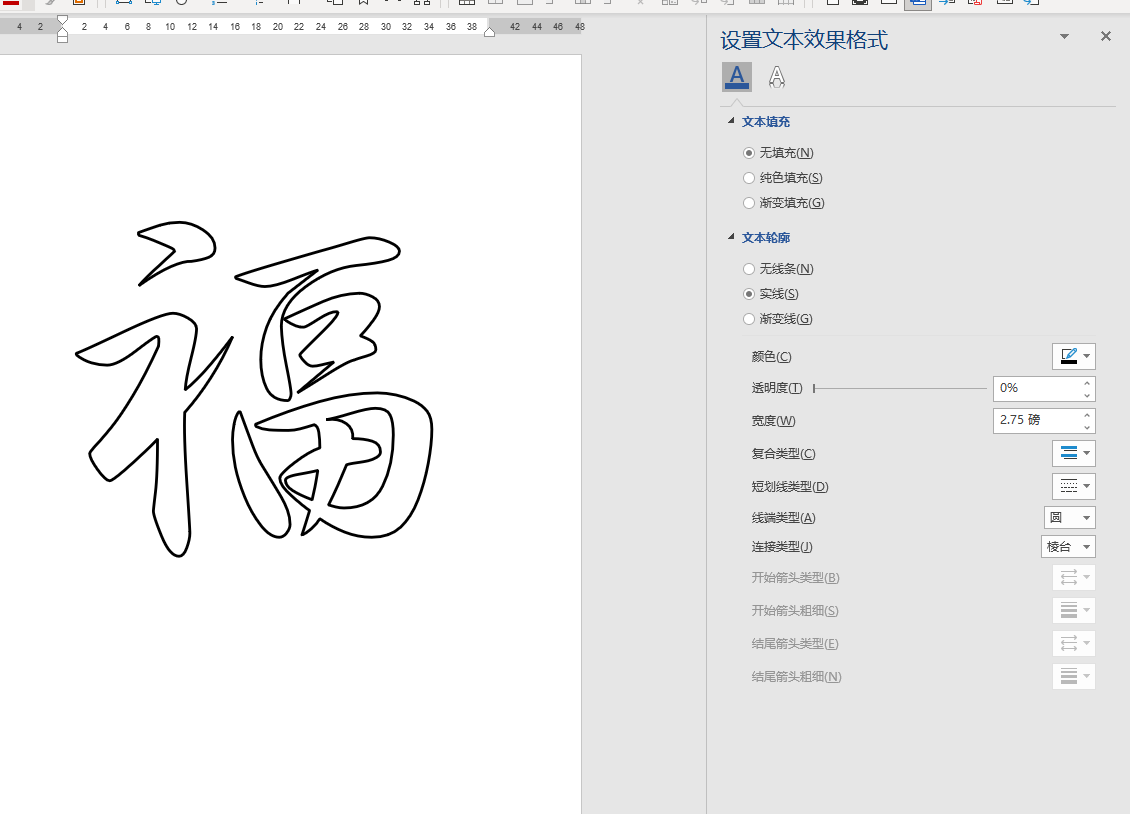Click the left indent box on ruler
Viewport: 1130px width, 814px height.
click(x=63, y=38)
